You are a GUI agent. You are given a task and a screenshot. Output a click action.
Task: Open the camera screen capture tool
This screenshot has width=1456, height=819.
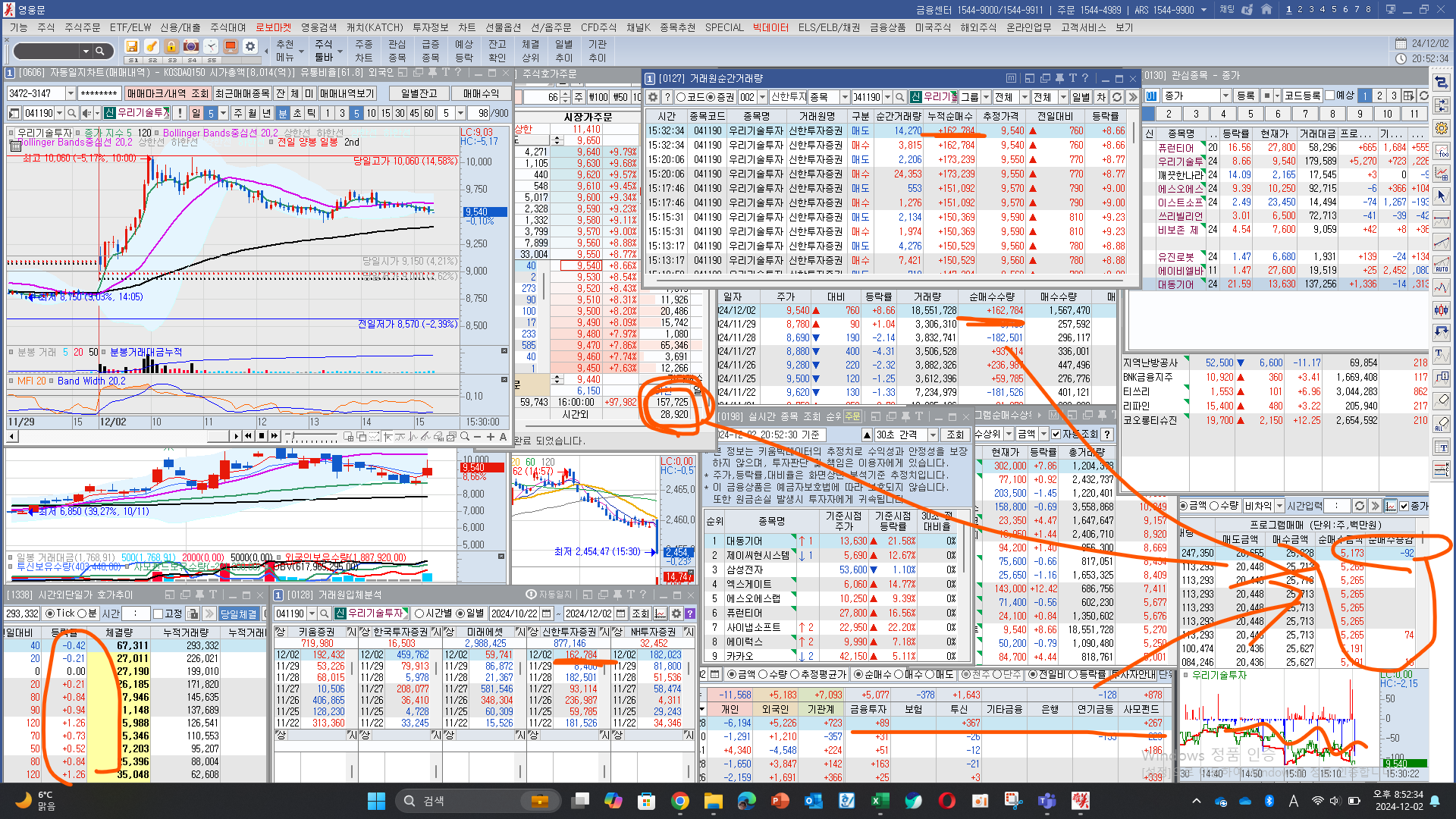[191, 47]
